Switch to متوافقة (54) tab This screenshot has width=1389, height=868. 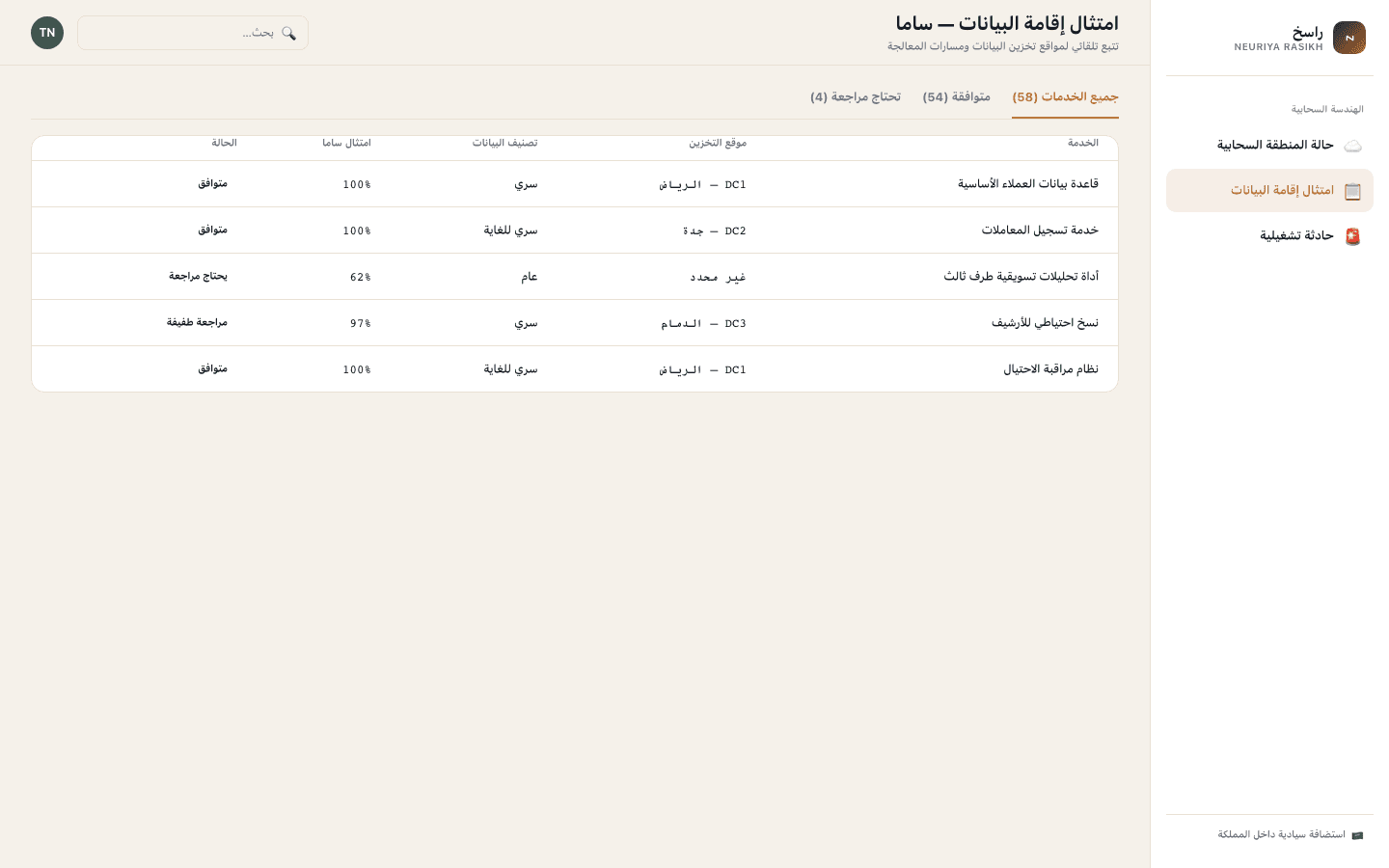tap(956, 97)
